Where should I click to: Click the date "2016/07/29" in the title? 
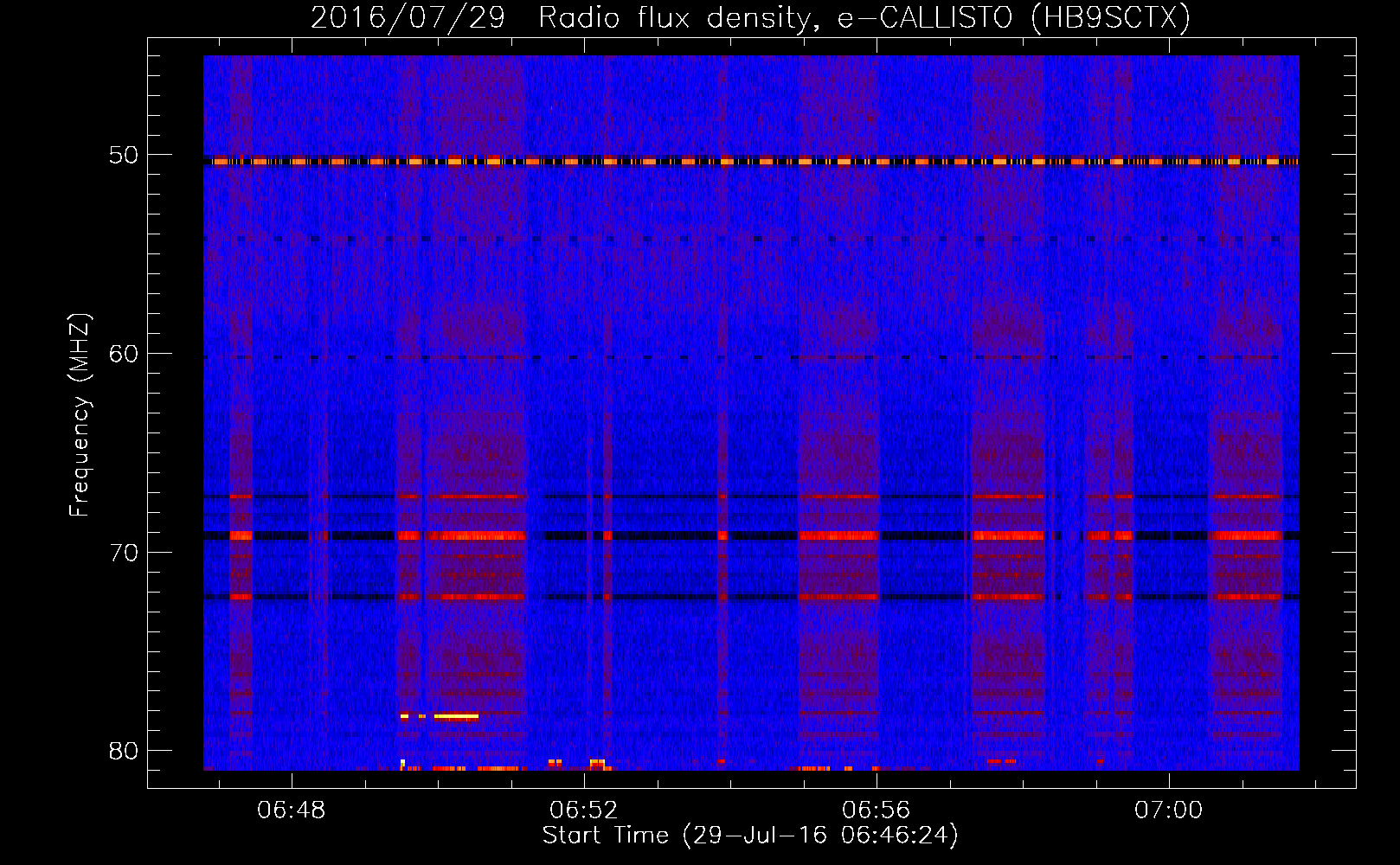pyautogui.click(x=408, y=17)
